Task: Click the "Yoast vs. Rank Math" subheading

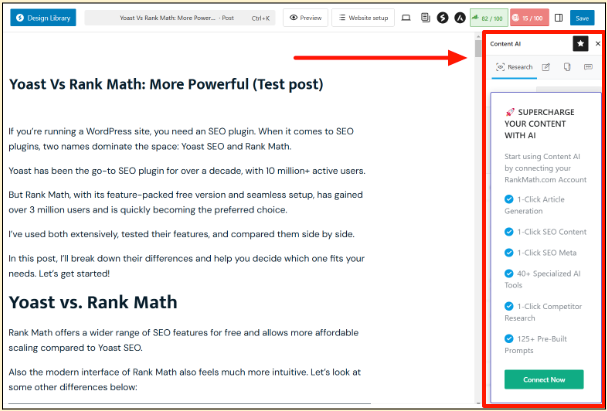Action: 93,302
